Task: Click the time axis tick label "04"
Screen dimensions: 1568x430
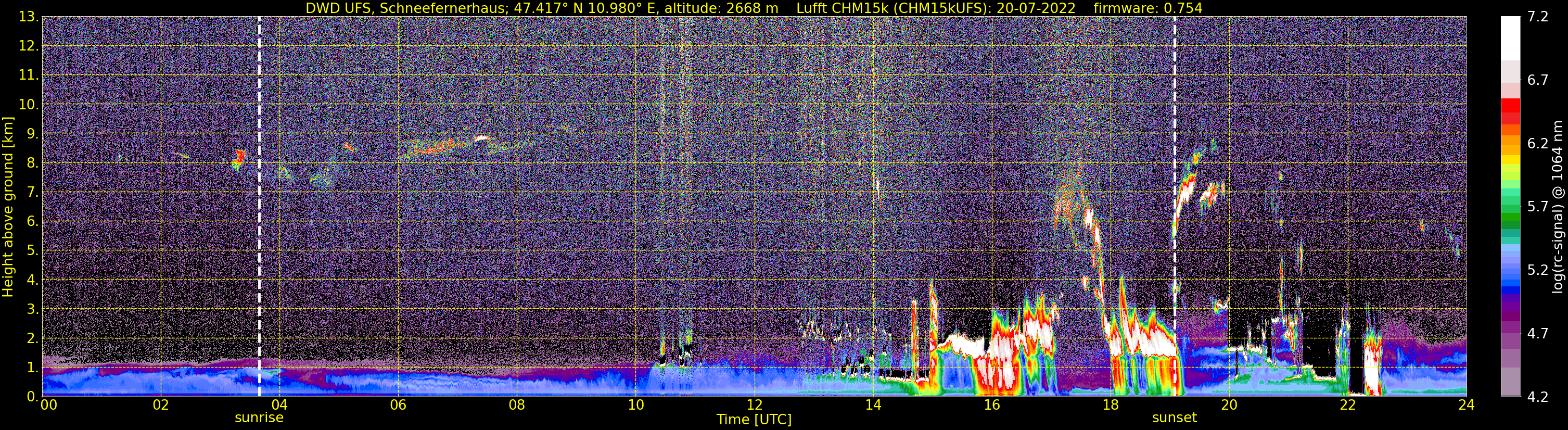Action: pos(279,405)
